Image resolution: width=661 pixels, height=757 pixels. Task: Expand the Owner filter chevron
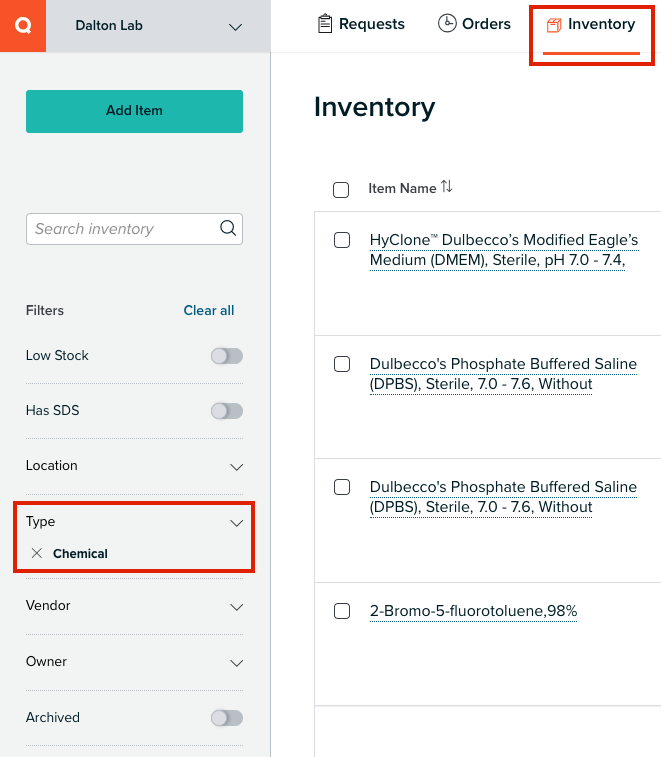pyautogui.click(x=237, y=663)
